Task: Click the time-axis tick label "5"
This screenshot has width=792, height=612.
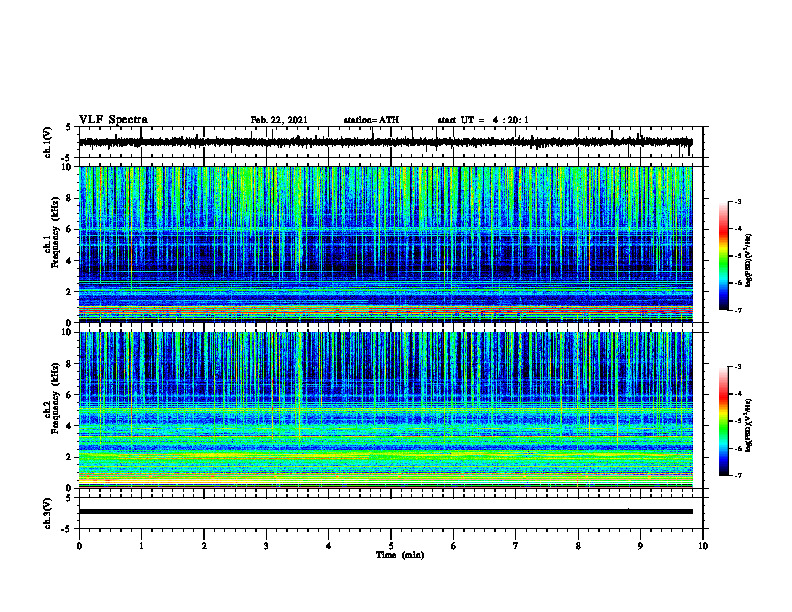Action: tap(391, 546)
